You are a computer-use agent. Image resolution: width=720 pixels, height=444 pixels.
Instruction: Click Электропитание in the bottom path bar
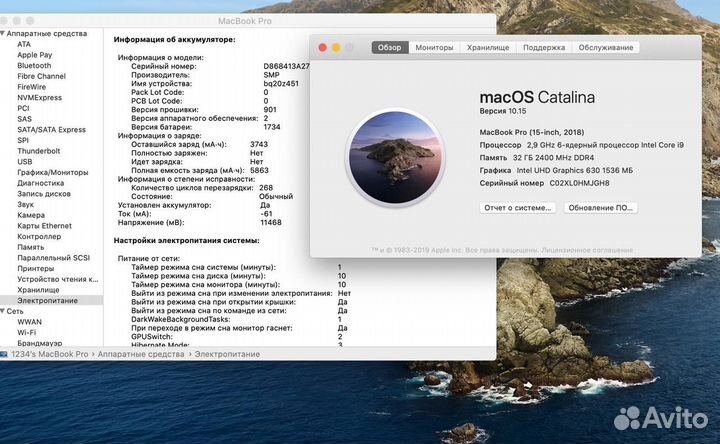point(227,354)
